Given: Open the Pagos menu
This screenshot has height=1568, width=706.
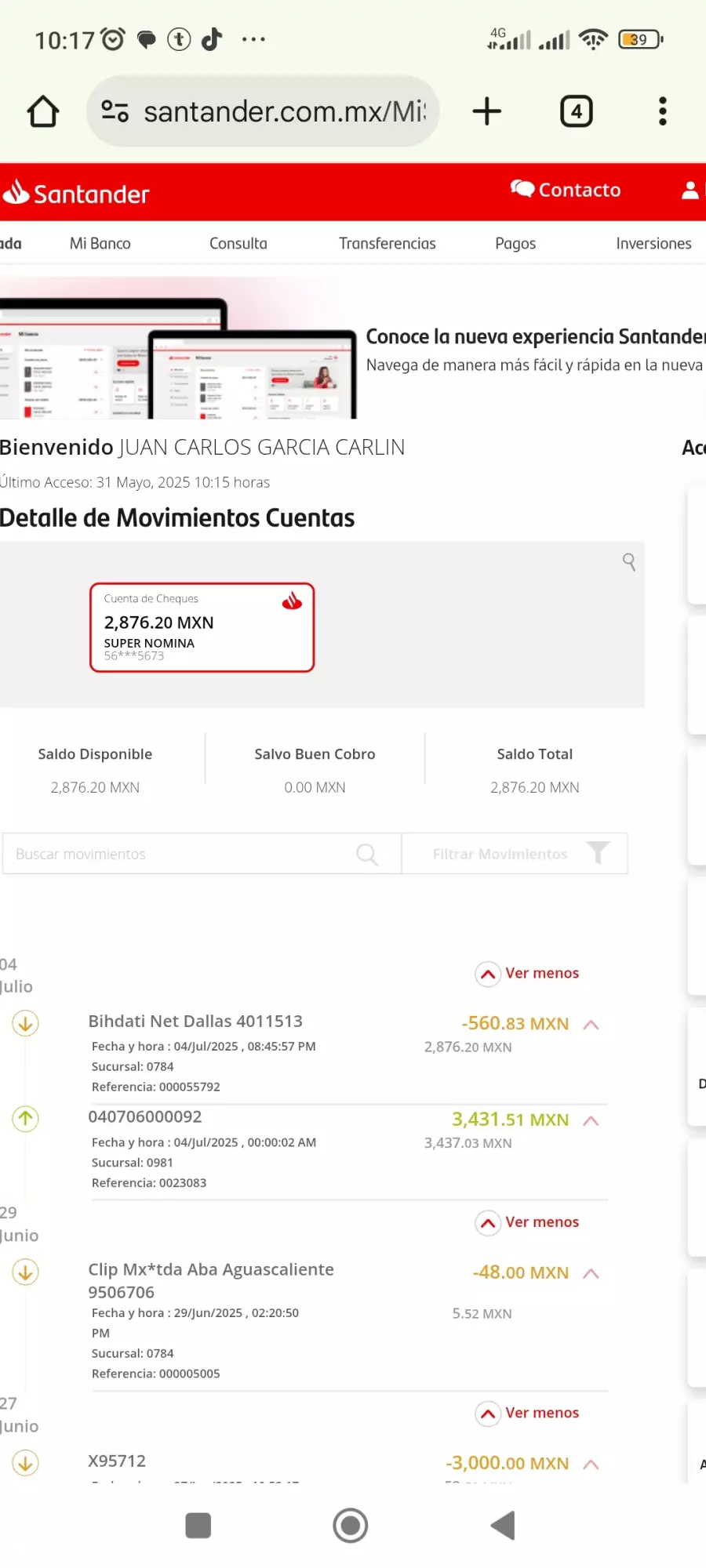Looking at the screenshot, I should coord(515,243).
